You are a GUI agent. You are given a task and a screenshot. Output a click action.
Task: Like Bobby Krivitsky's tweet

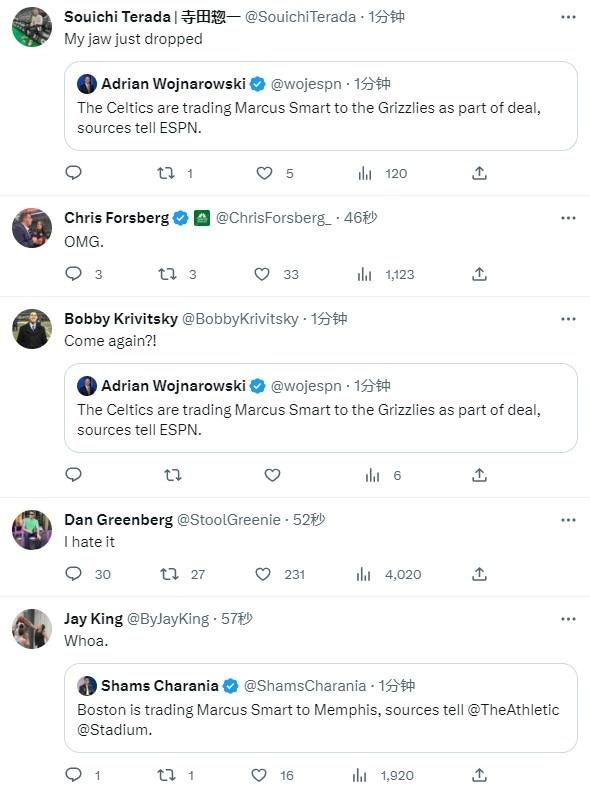(272, 475)
